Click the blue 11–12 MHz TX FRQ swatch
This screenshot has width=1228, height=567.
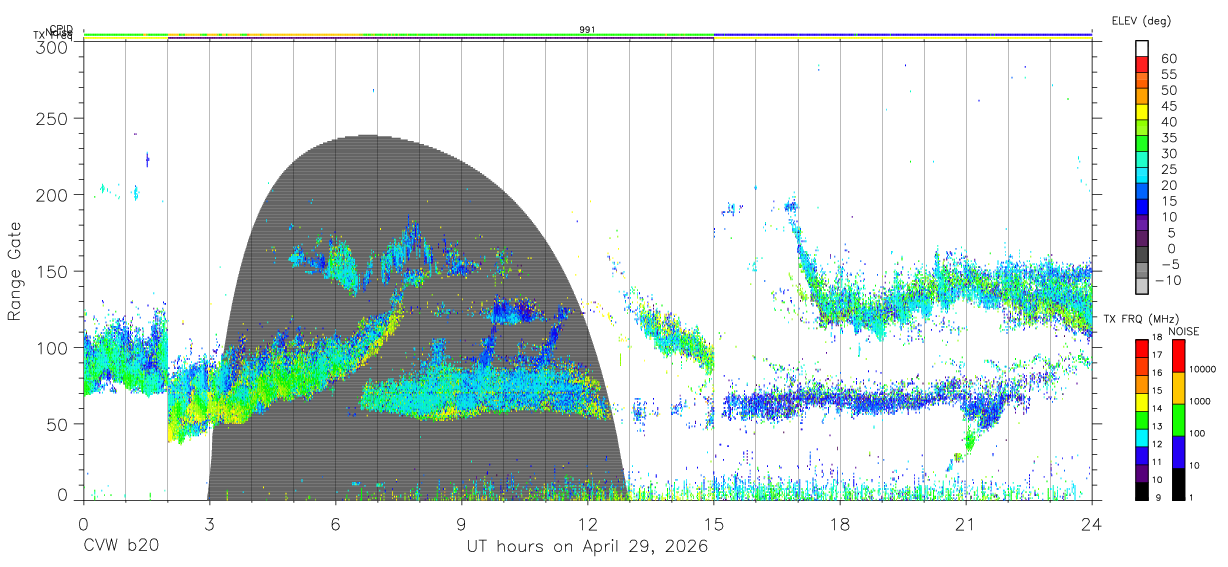coord(1142,455)
